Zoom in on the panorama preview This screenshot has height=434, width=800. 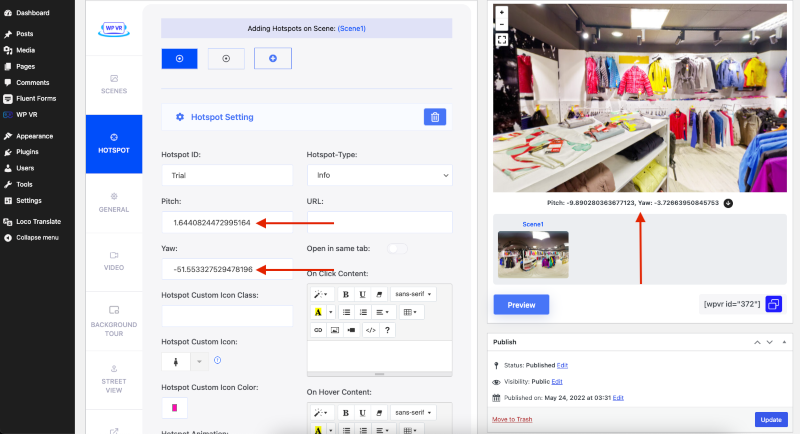click(x=502, y=13)
